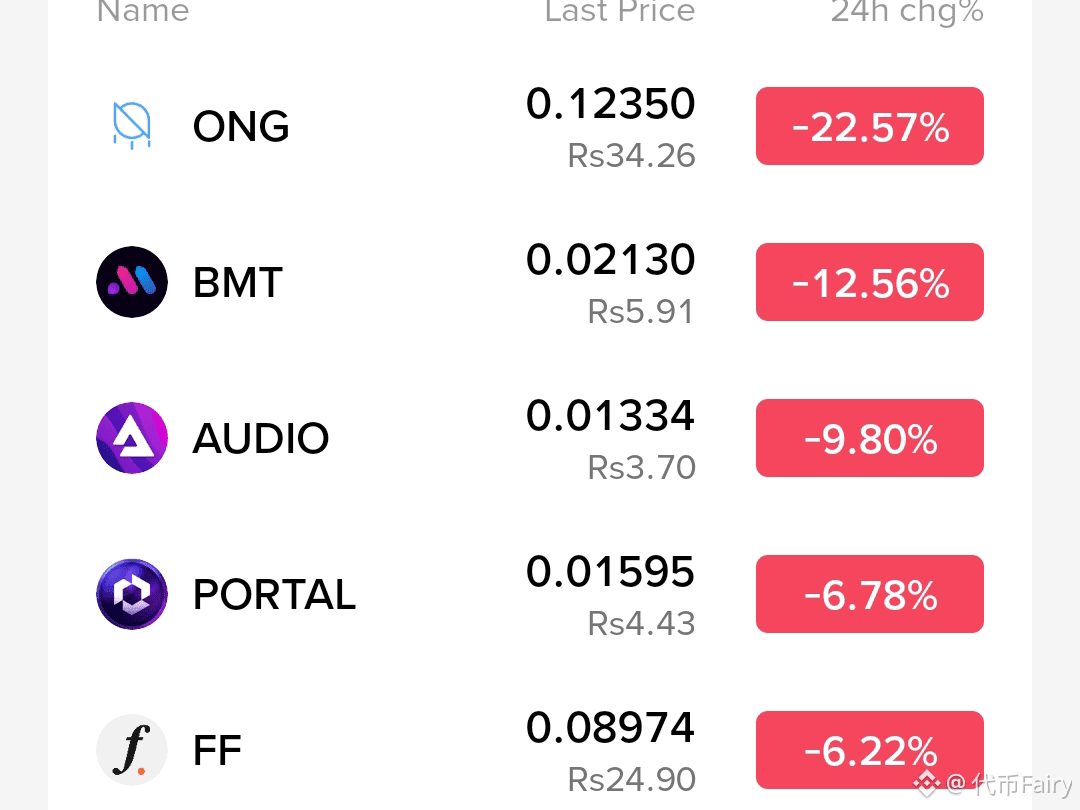Toggle the BMT -12.56% change badge
Screen dimensions: 1080x810
870,282
